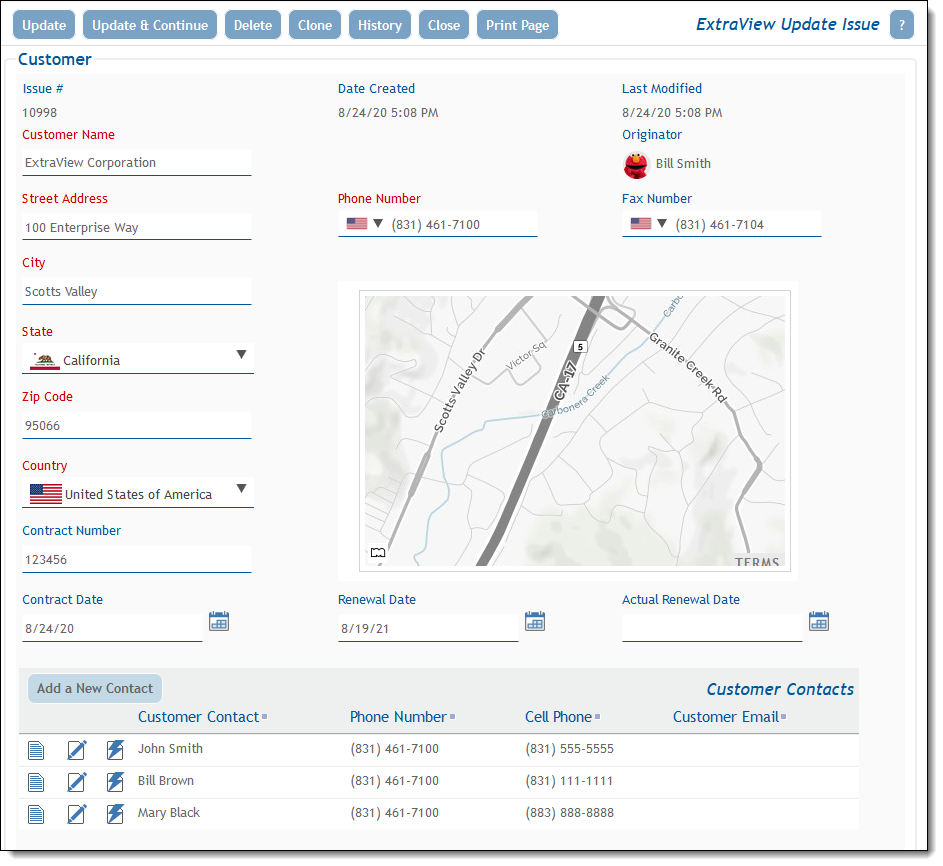Click cell phone (831) 111-1111

(x=569, y=781)
